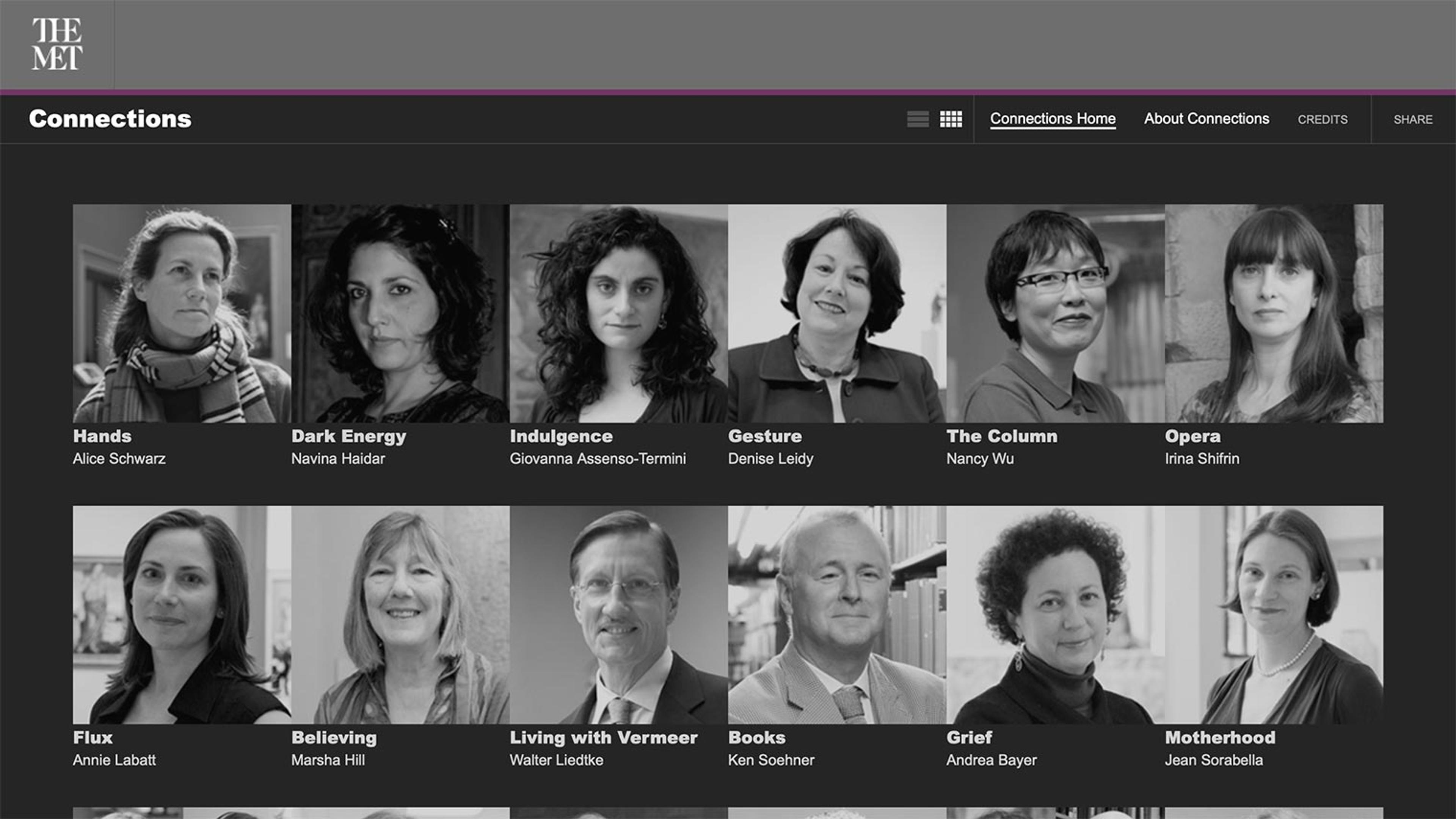Image resolution: width=1456 pixels, height=819 pixels.
Task: Click the Believing title by Marsha Hill
Action: click(x=334, y=737)
